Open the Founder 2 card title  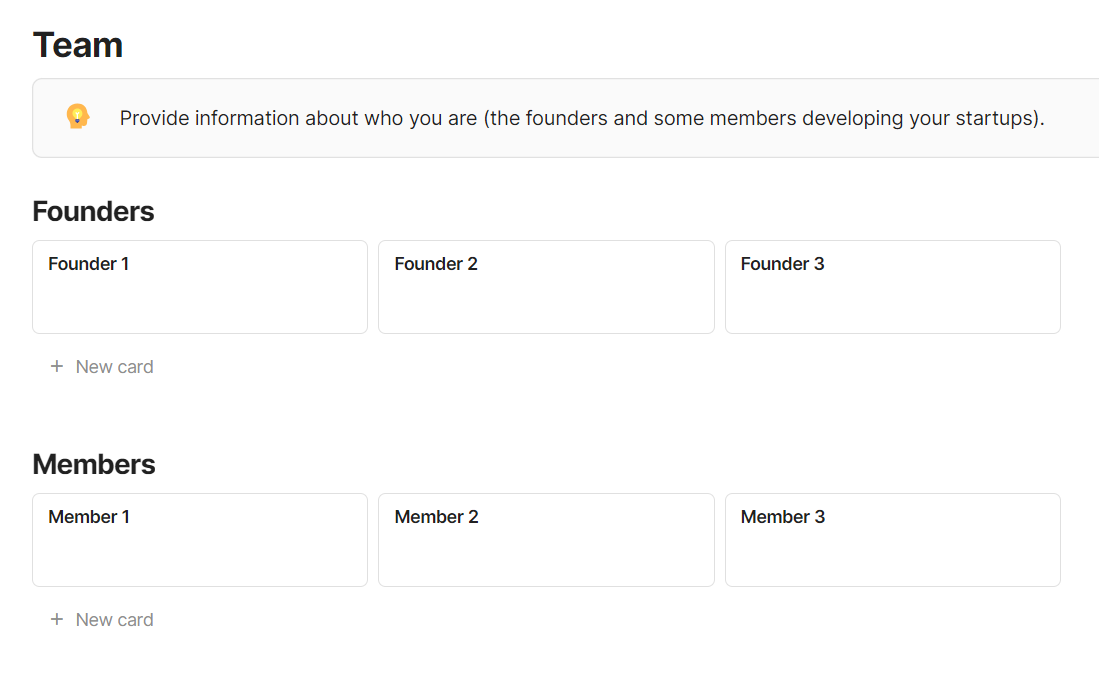436,264
